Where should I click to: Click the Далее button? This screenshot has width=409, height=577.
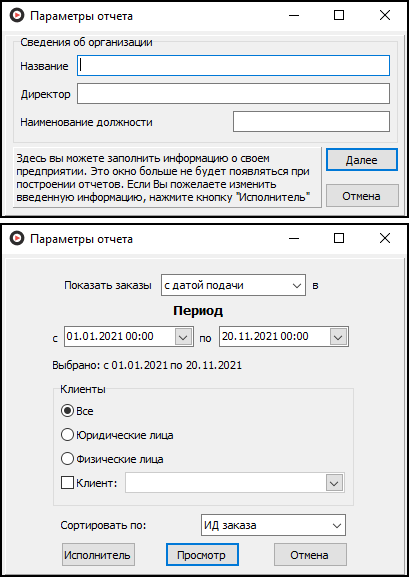pos(362,160)
